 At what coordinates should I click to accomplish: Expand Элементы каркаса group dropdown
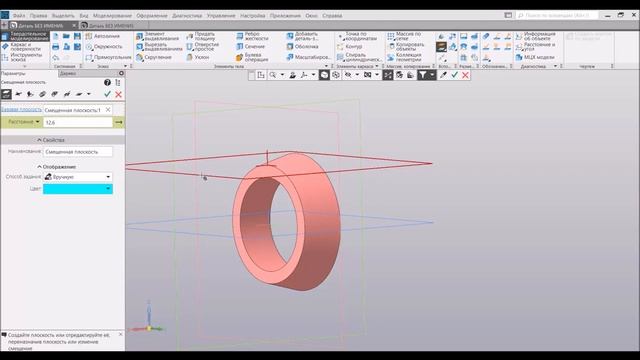[x=376, y=66]
